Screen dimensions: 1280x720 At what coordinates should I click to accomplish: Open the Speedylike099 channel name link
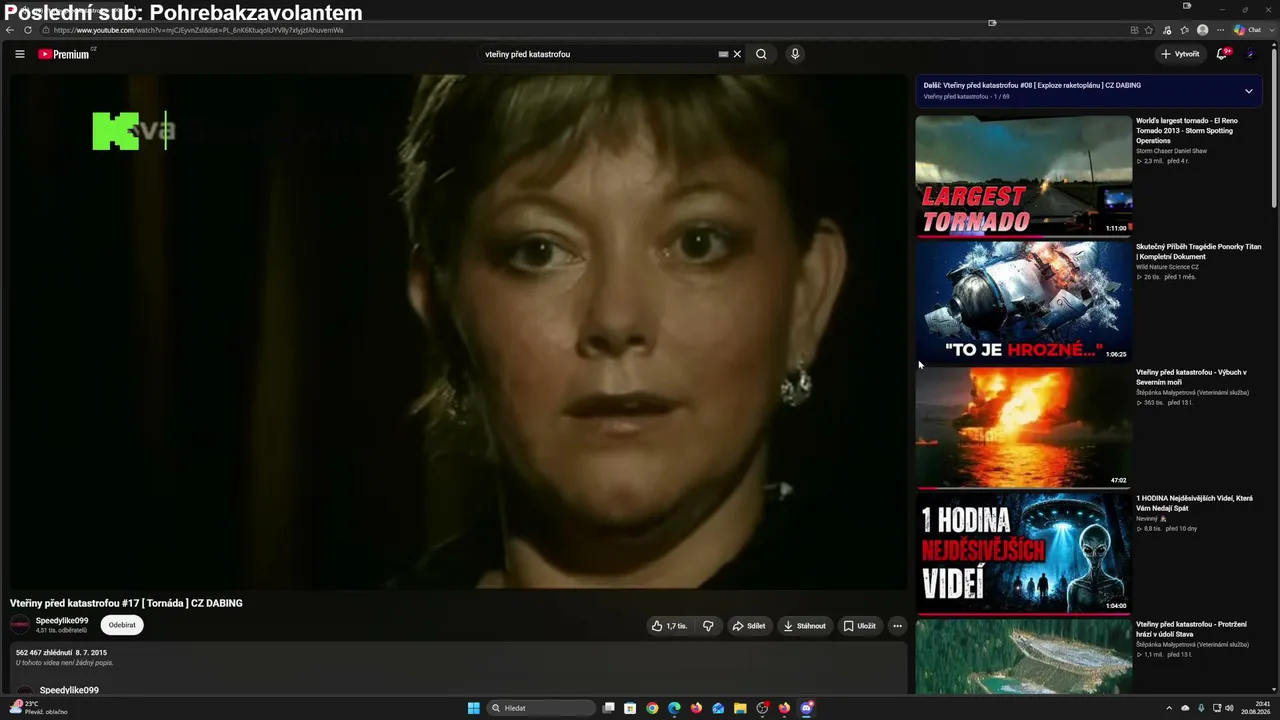pos(62,621)
